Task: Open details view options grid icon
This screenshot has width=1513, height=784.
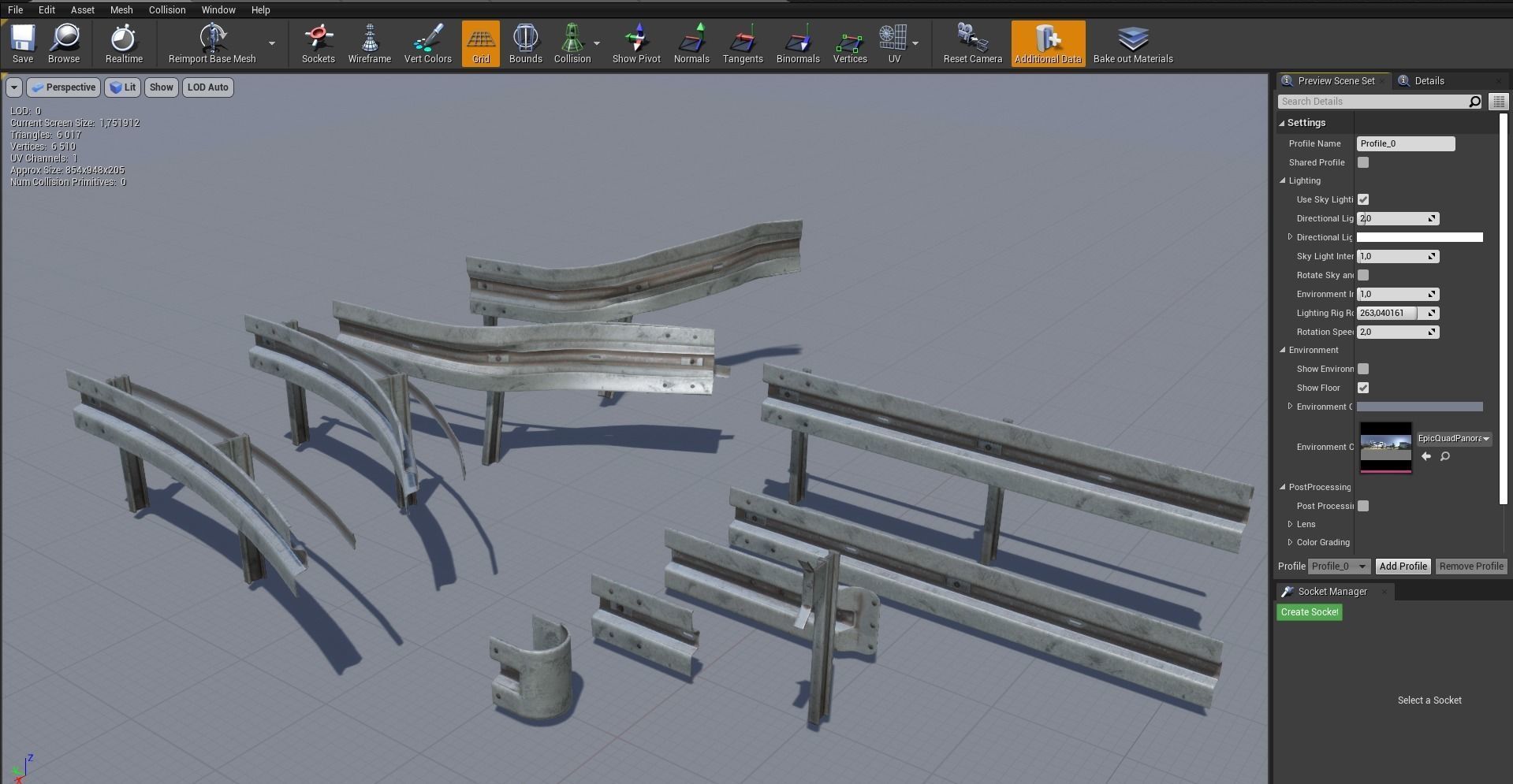Action: 1499,102
